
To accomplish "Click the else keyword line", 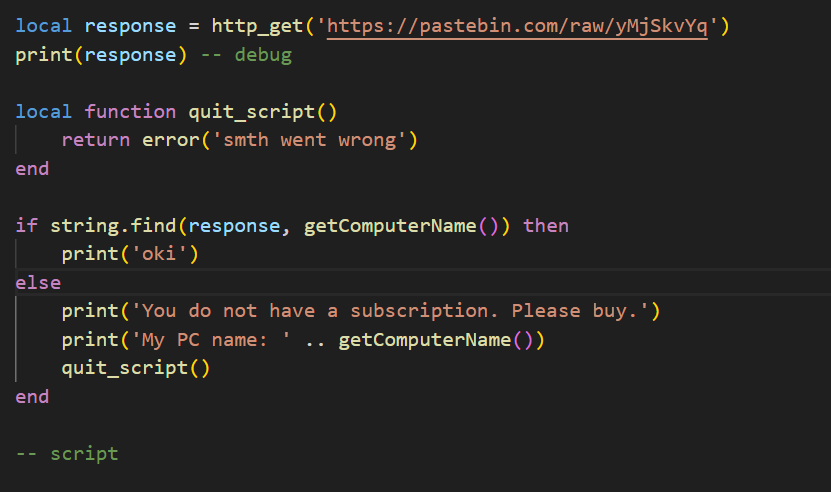I will coord(38,283).
